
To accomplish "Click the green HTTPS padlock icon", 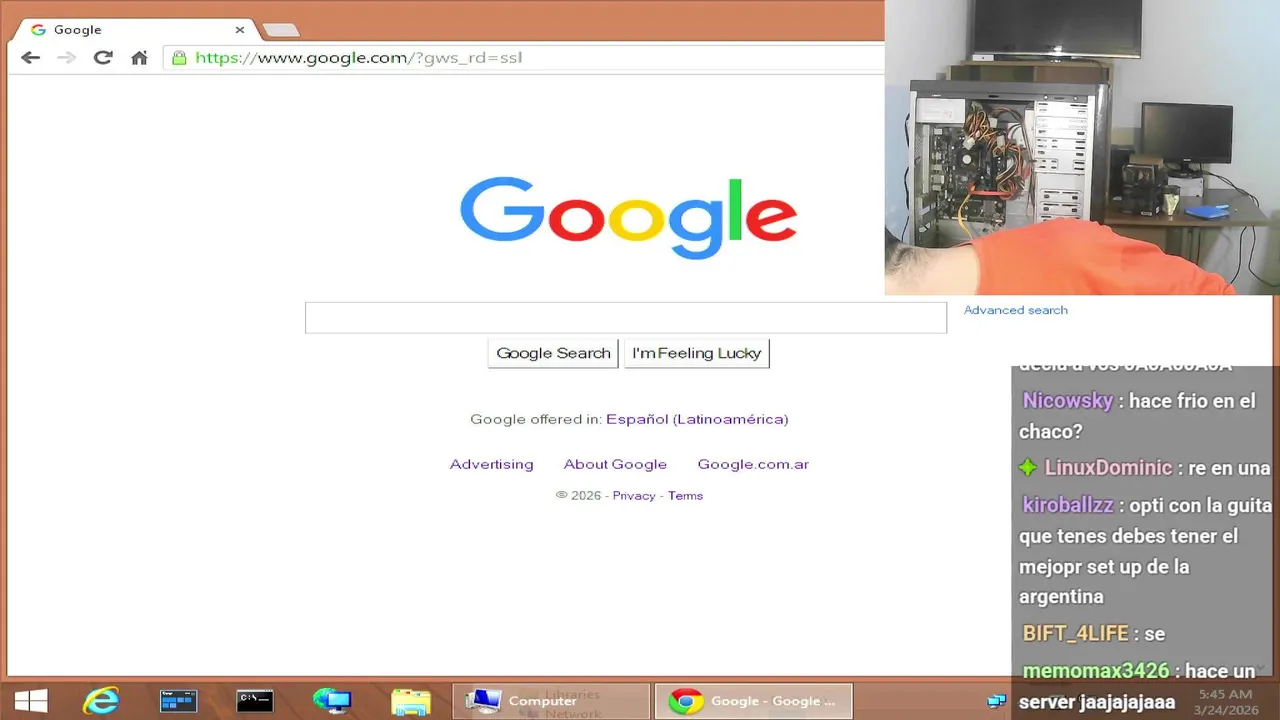I will click(x=179, y=57).
